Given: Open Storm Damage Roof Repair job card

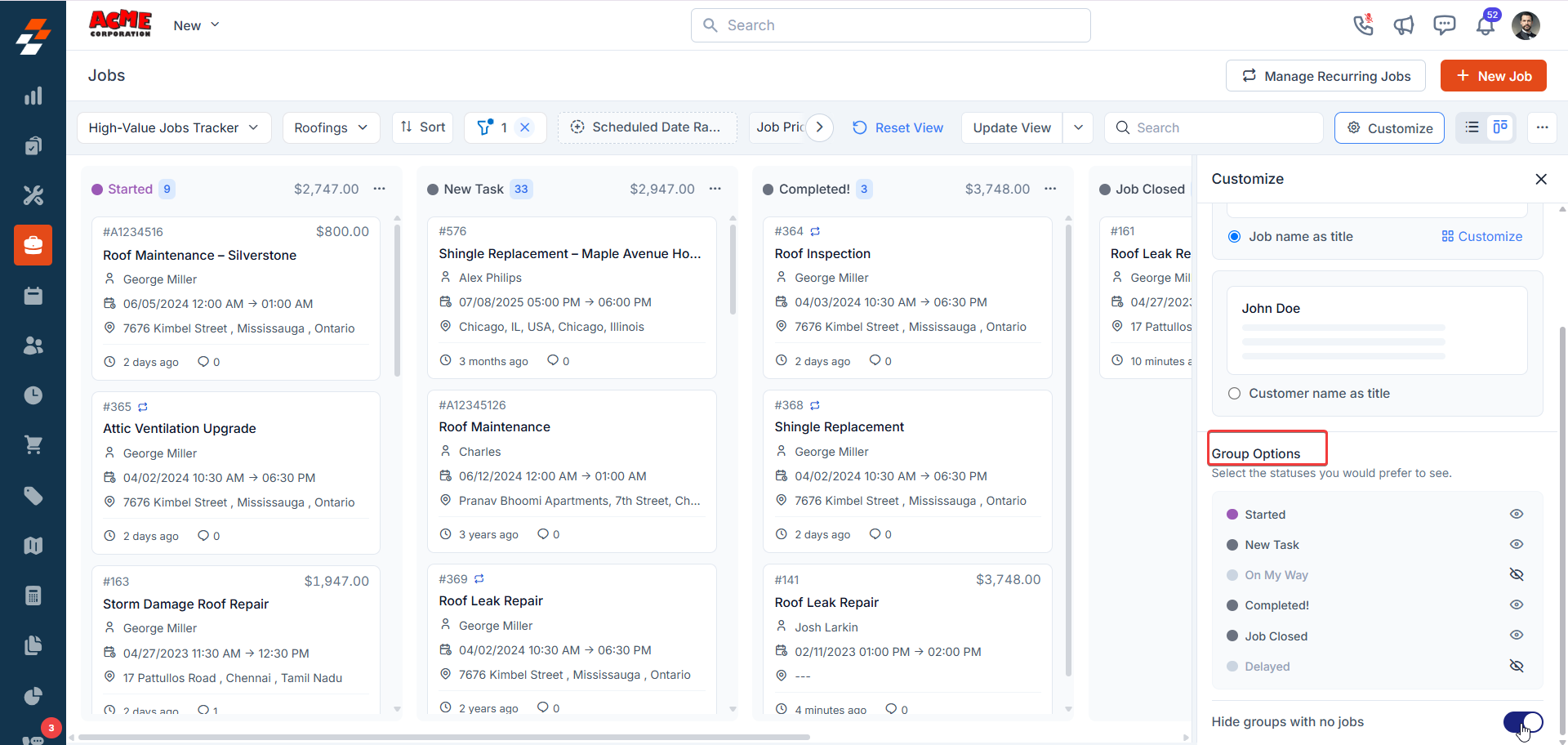Looking at the screenshot, I should [236, 640].
